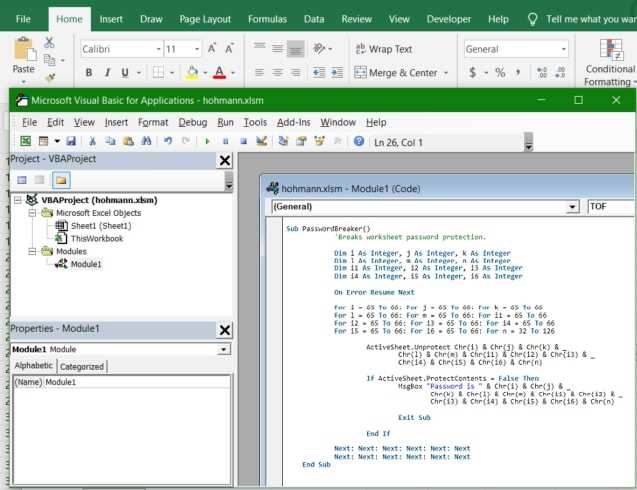The height and width of the screenshot is (490, 637).
Task: Open the VBA editor Debug menu
Action: (193, 122)
